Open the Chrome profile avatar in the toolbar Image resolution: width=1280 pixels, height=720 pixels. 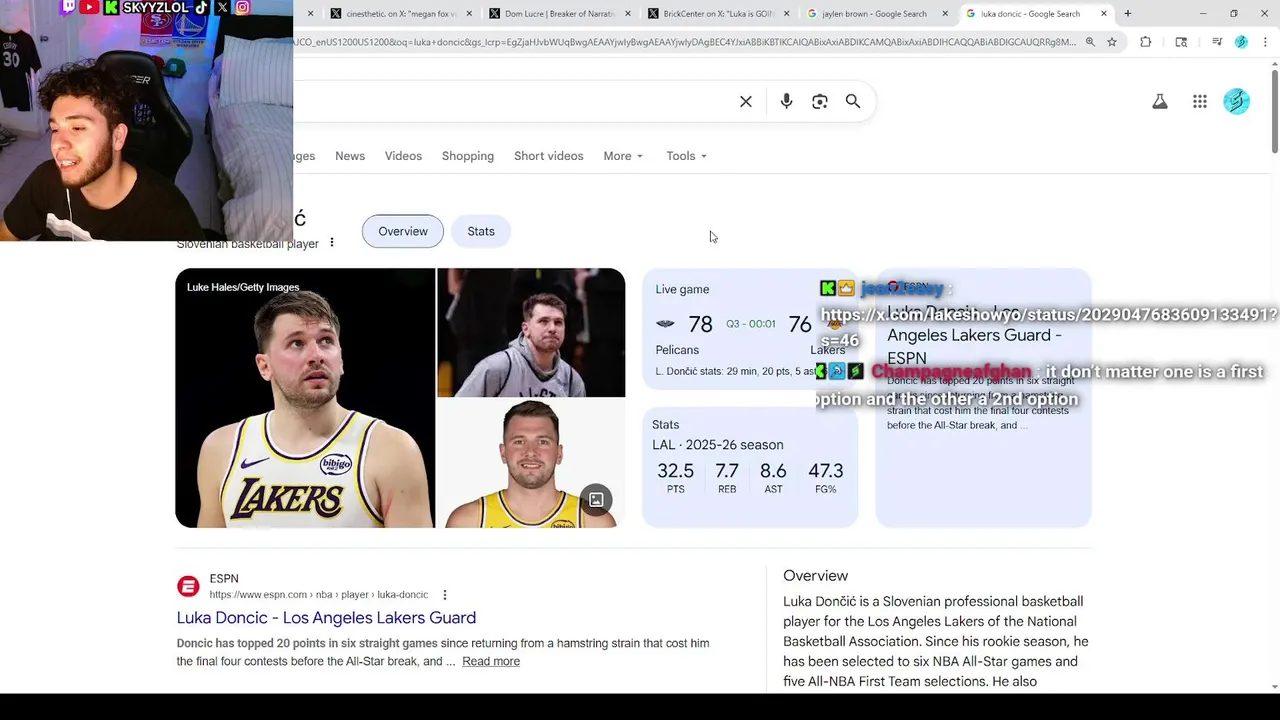(x=1241, y=42)
